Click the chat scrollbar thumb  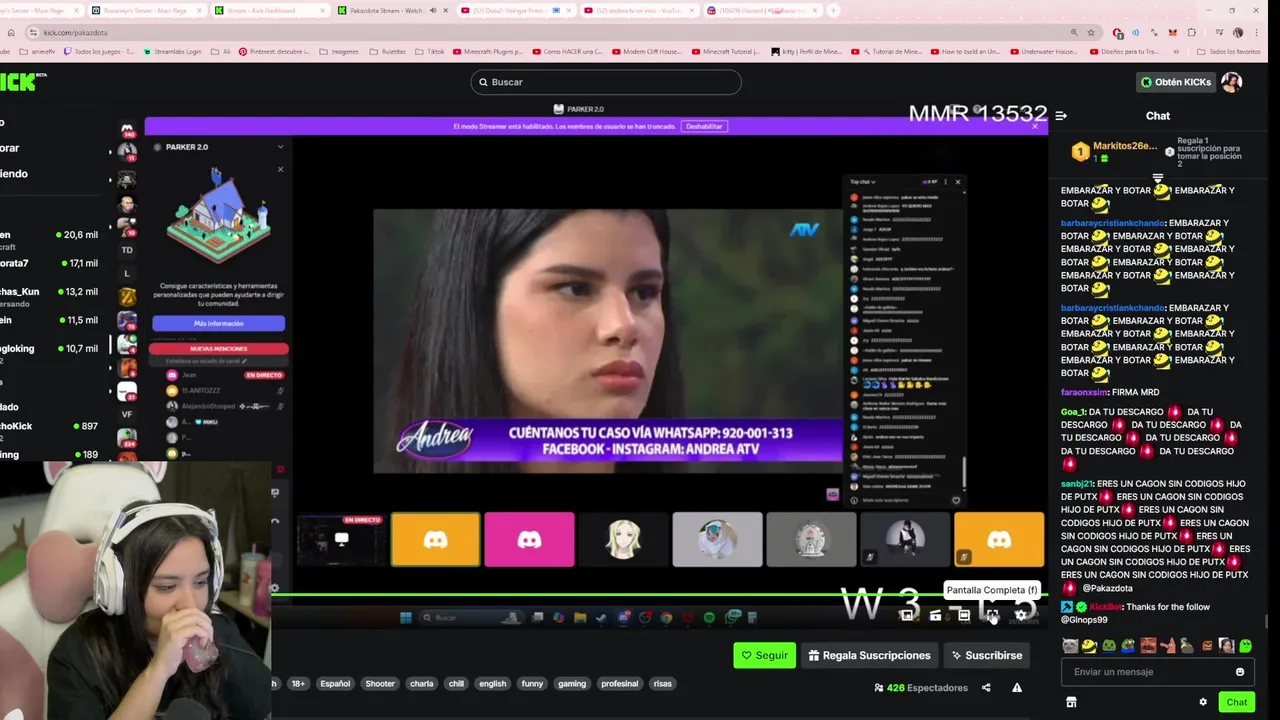1266,622
